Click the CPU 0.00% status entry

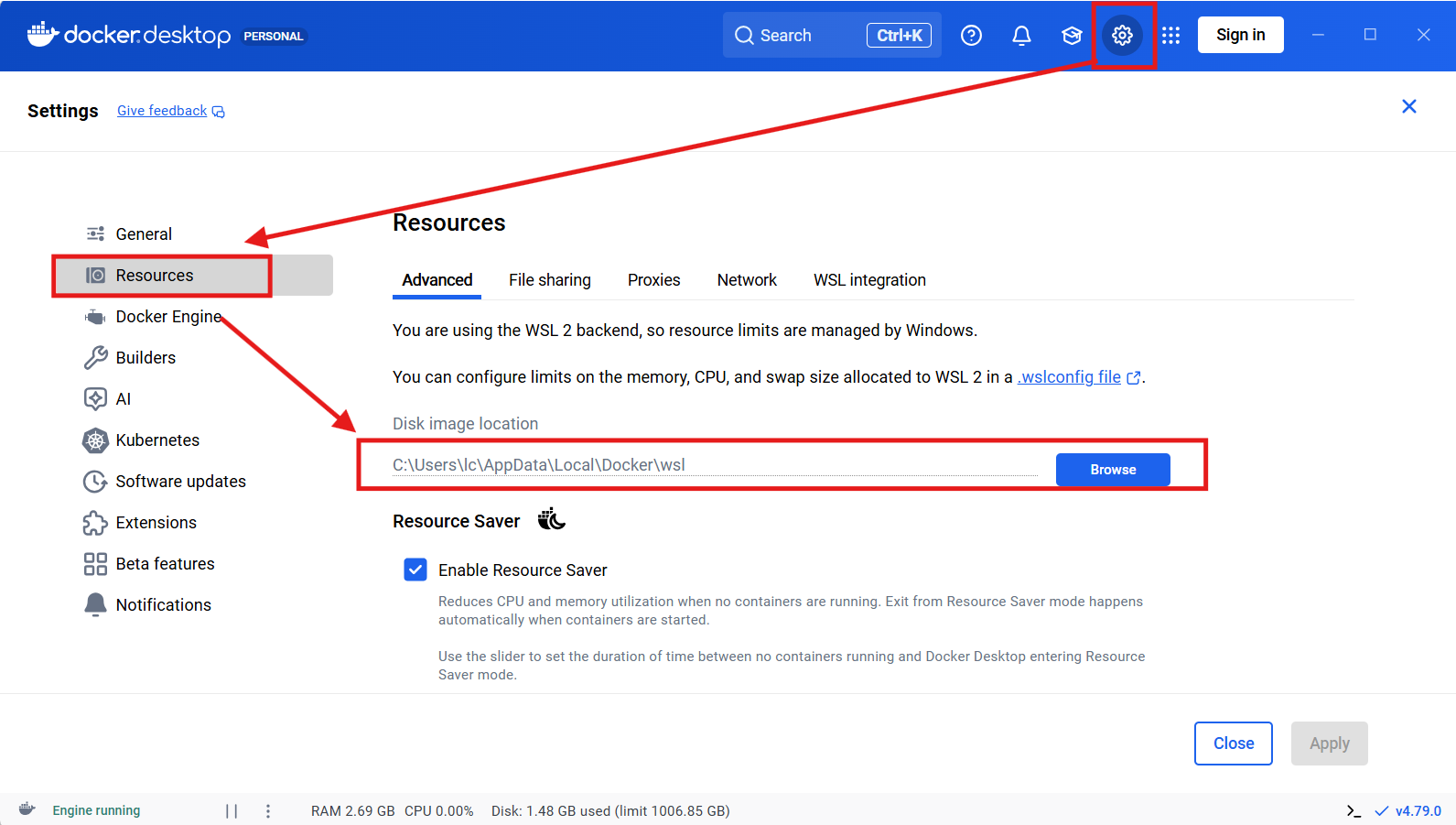(x=439, y=811)
